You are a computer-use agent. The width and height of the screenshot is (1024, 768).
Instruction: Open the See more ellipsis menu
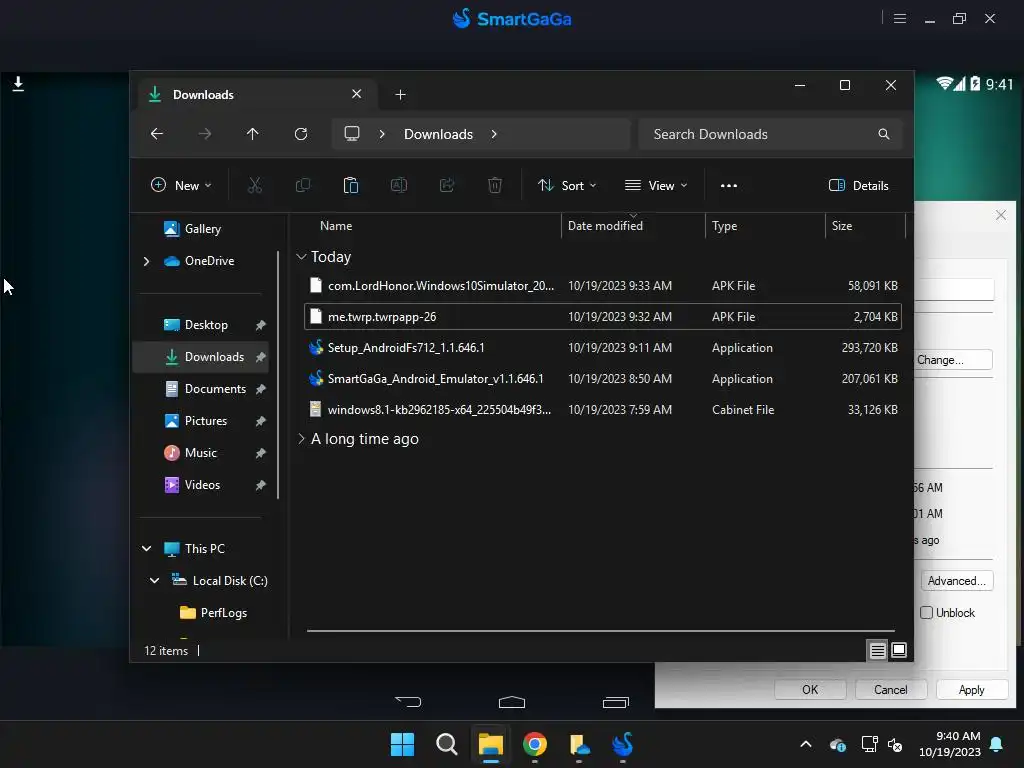[729, 185]
